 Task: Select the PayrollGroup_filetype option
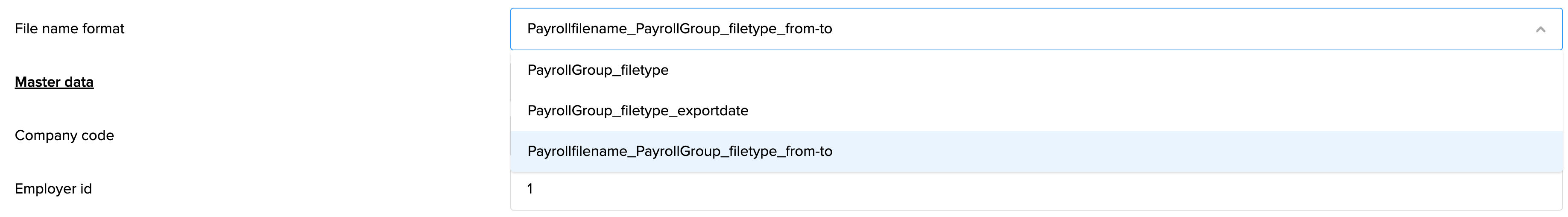598,70
